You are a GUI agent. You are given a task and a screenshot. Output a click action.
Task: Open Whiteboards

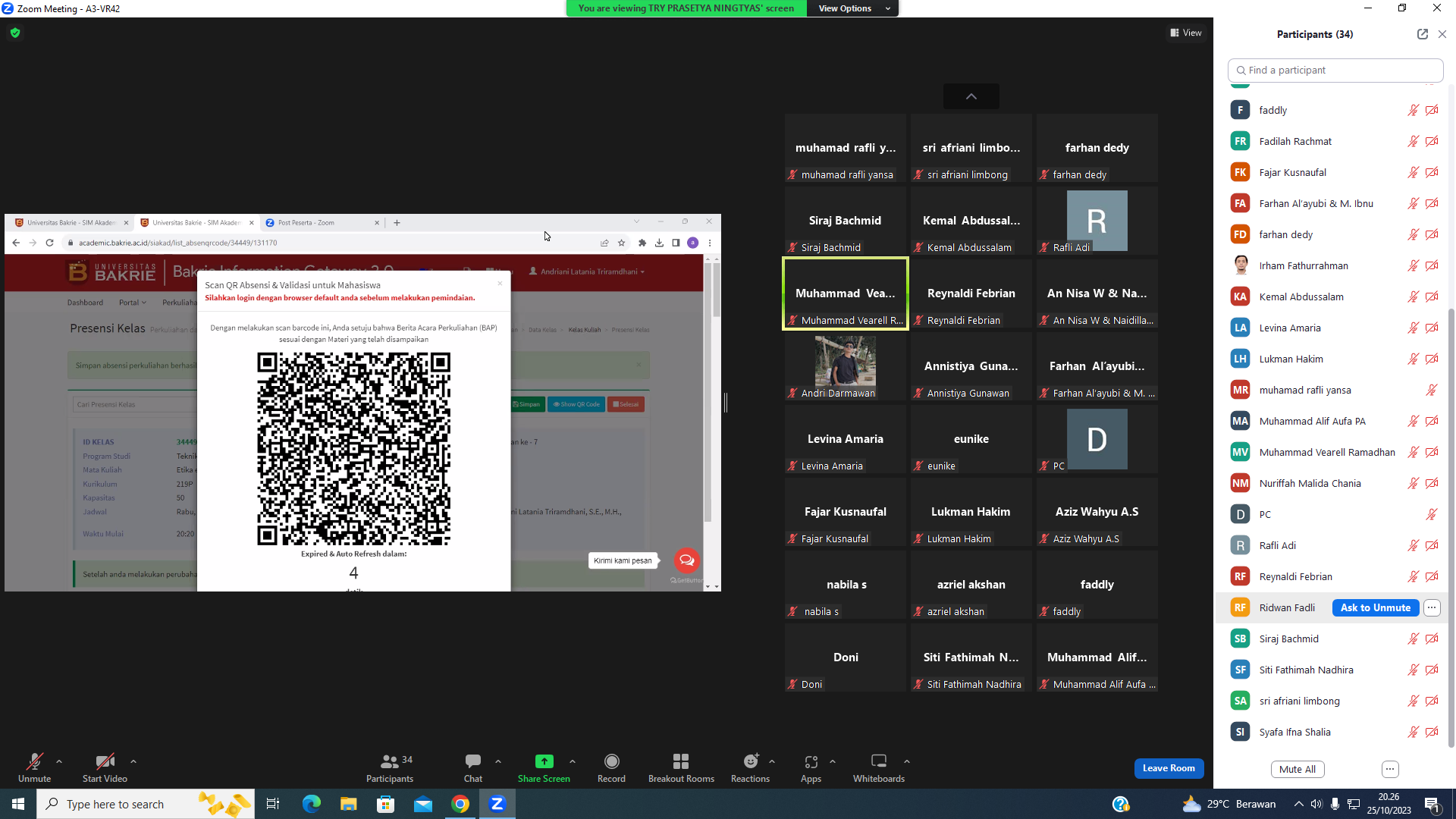click(x=879, y=767)
